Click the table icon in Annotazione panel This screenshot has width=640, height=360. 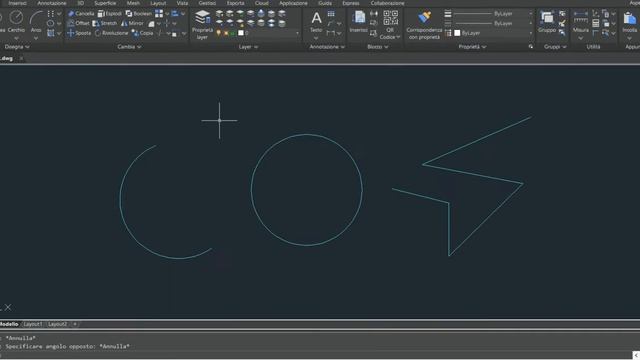(x=331, y=14)
